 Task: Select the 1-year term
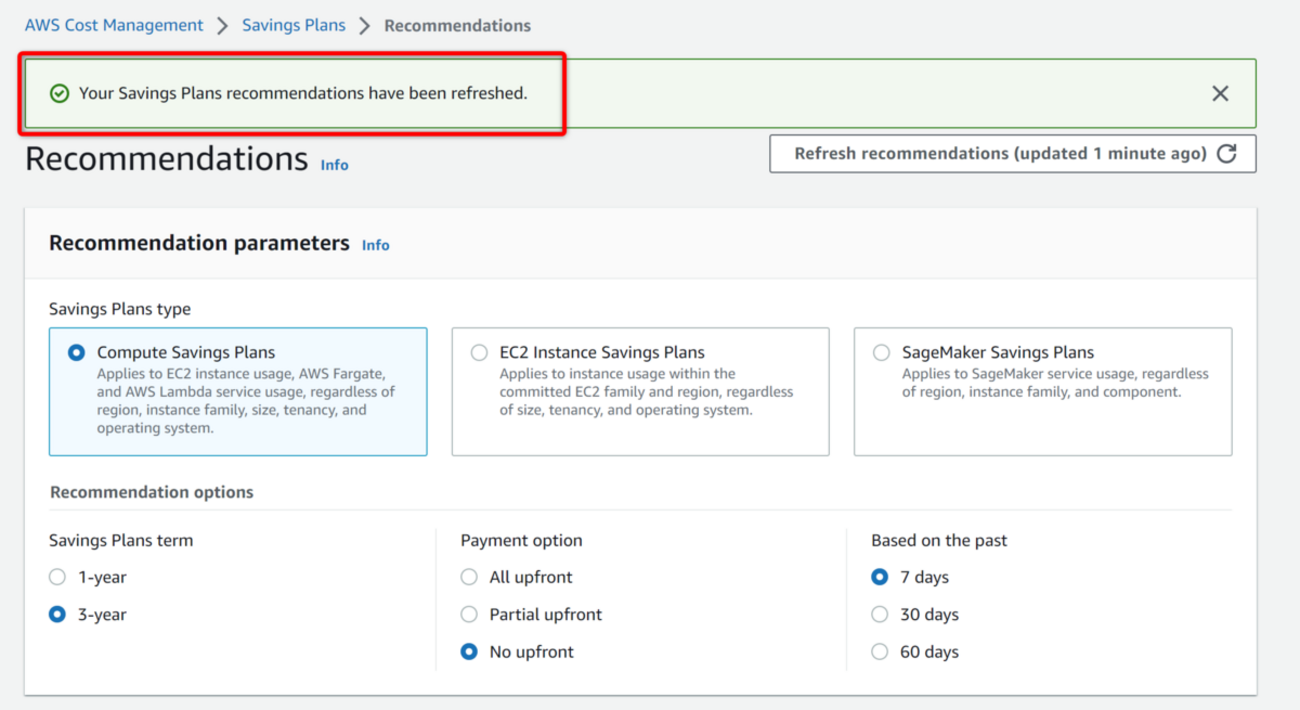(x=58, y=577)
